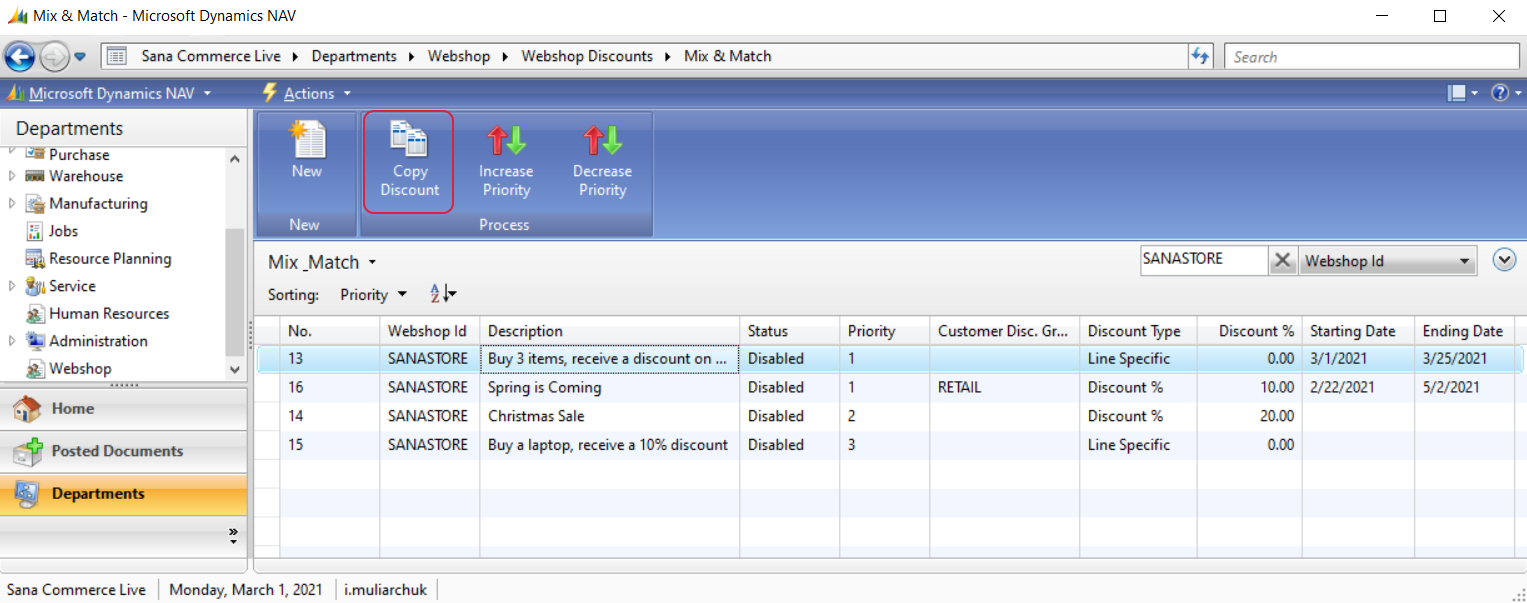Viewport: 1527px width, 603px height.
Task: Toggle ascending/descending sort icon
Action: pyautogui.click(x=443, y=294)
